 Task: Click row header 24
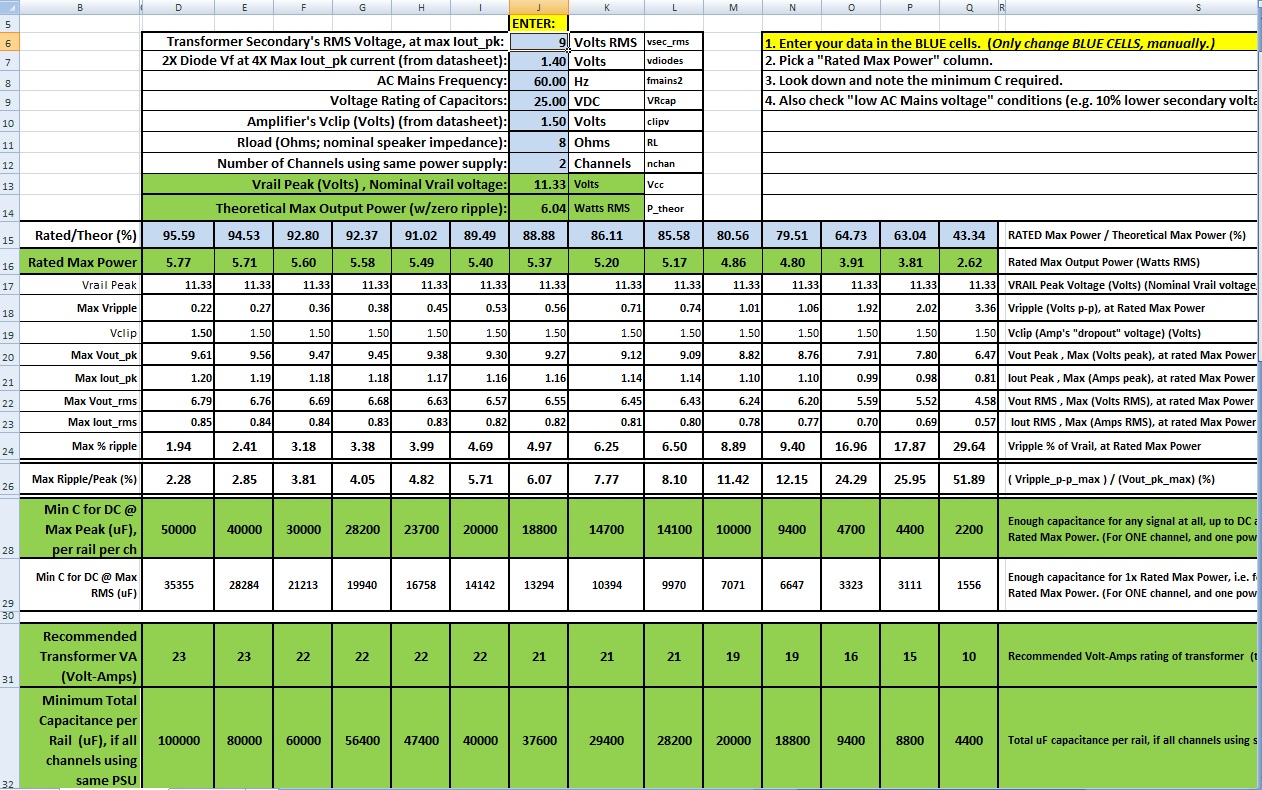click(9, 446)
